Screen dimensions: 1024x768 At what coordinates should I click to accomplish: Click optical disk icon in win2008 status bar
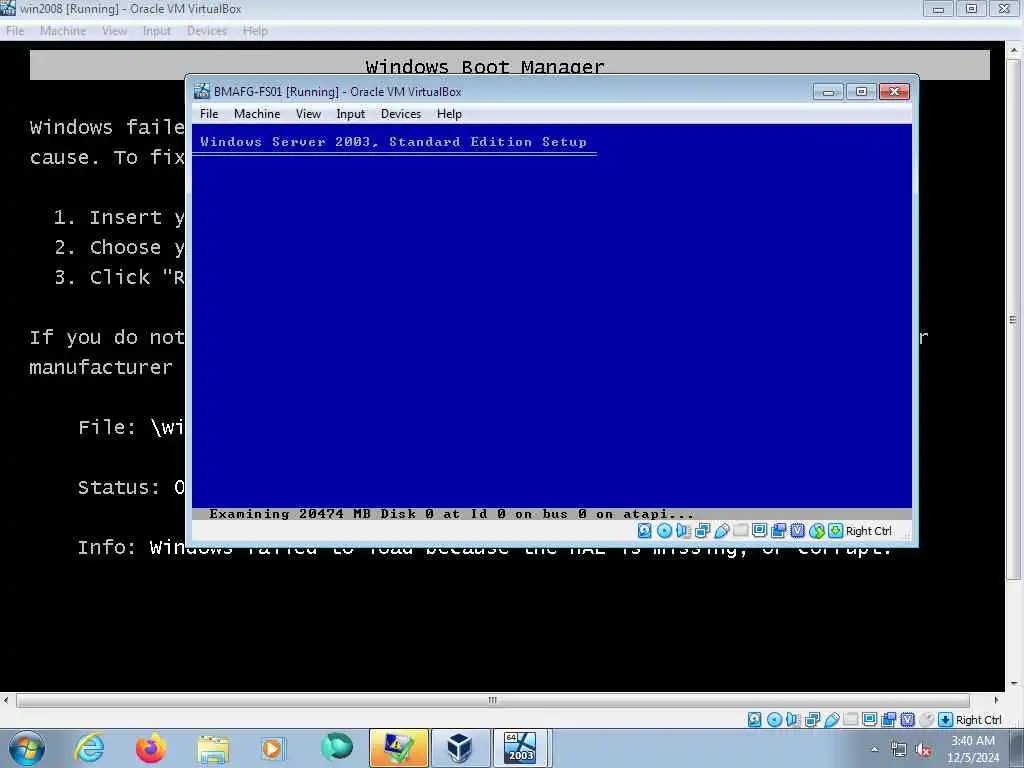point(775,720)
